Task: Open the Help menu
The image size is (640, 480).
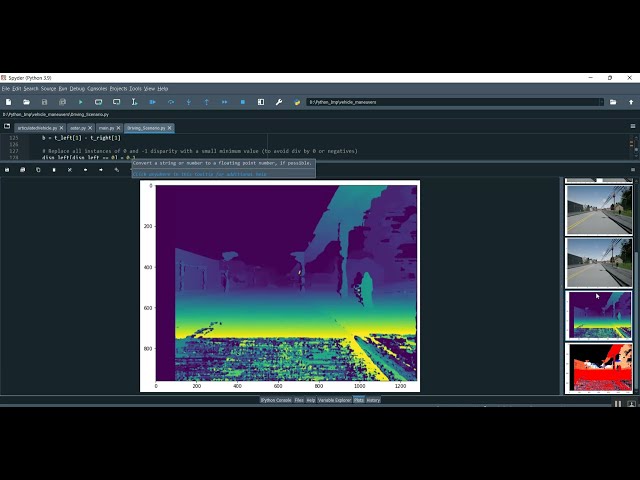Action: (x=163, y=89)
